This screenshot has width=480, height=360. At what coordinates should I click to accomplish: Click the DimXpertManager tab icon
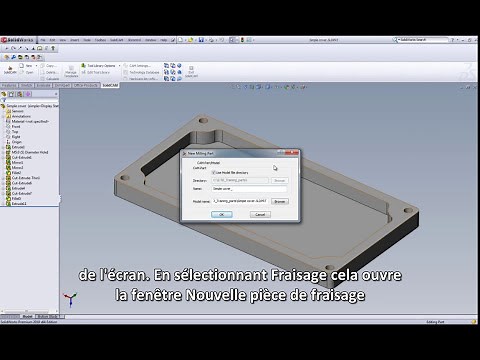tap(28, 94)
